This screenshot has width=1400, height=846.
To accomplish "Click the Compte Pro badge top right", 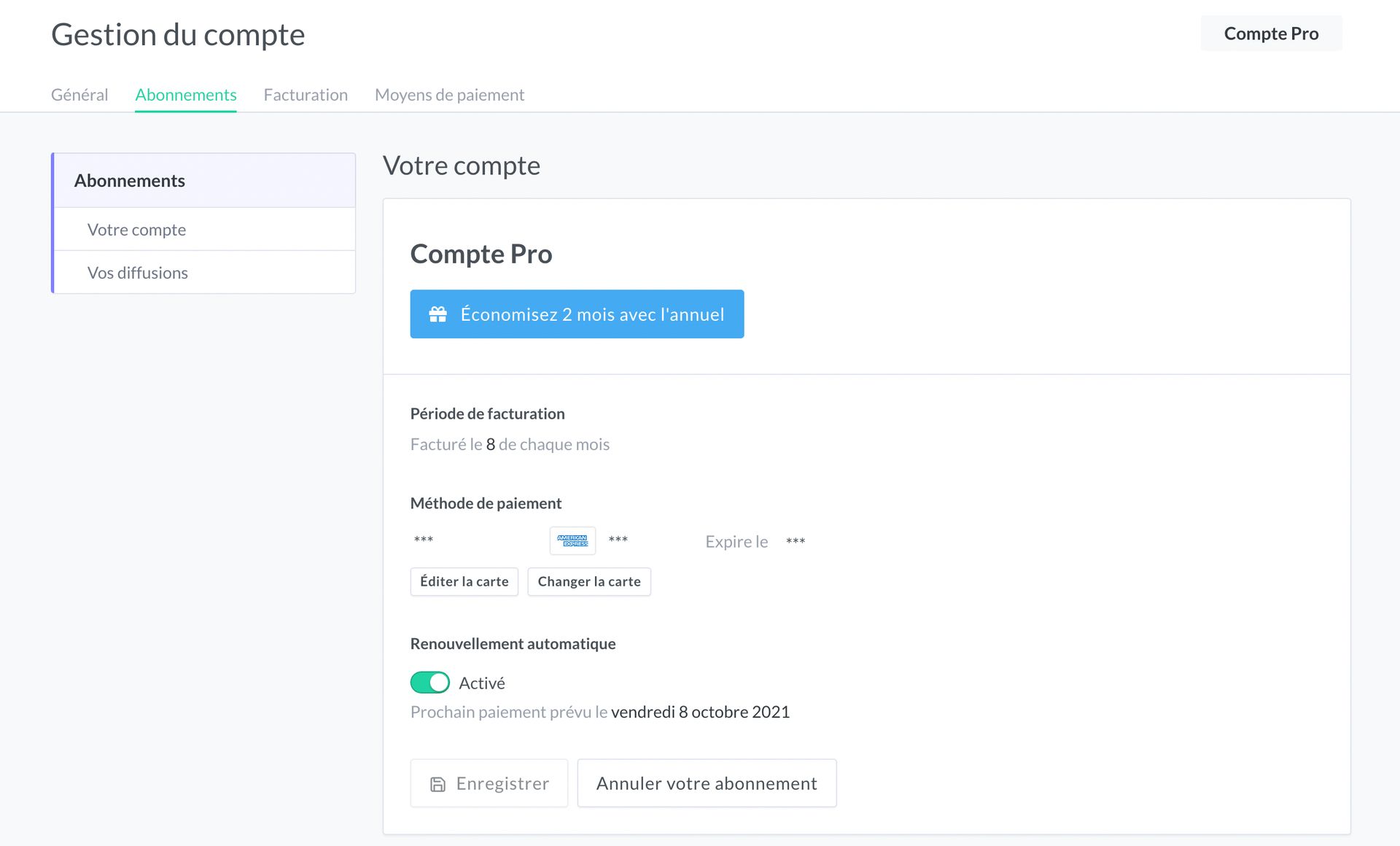I will pyautogui.click(x=1270, y=33).
